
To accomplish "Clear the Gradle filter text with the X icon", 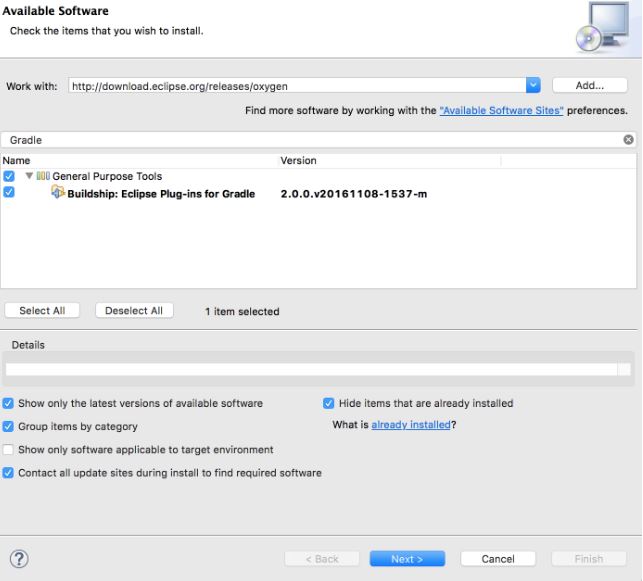I will [x=628, y=139].
